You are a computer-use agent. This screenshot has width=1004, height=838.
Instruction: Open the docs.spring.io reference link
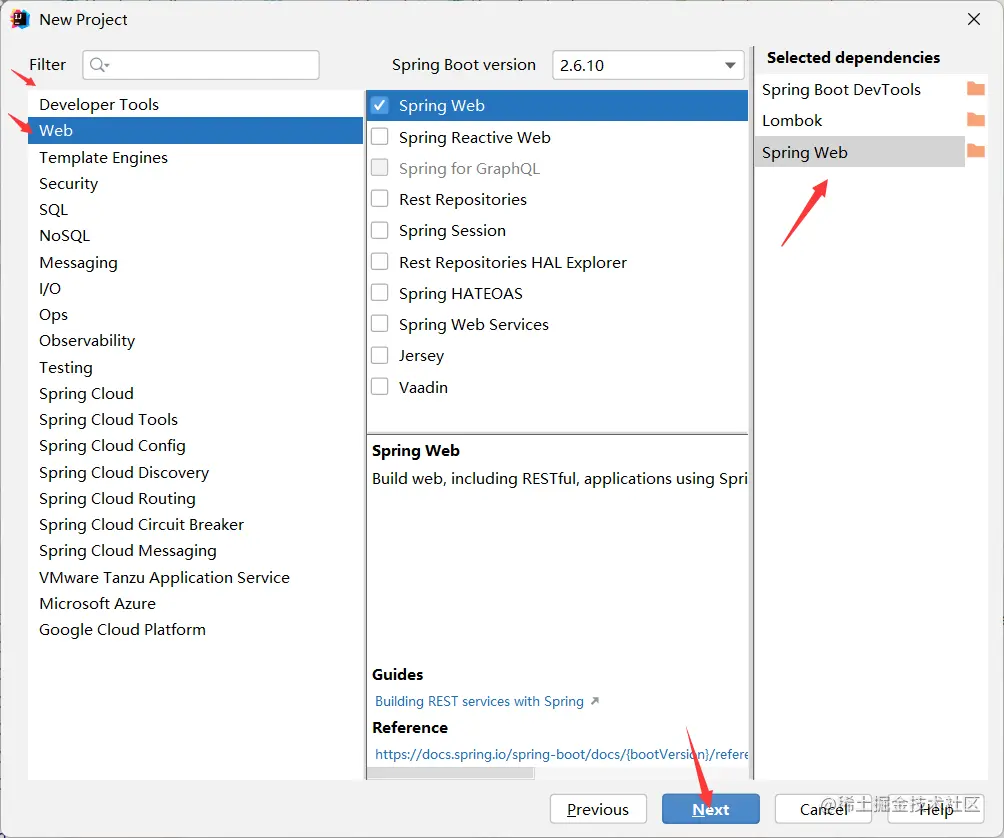coord(561,754)
